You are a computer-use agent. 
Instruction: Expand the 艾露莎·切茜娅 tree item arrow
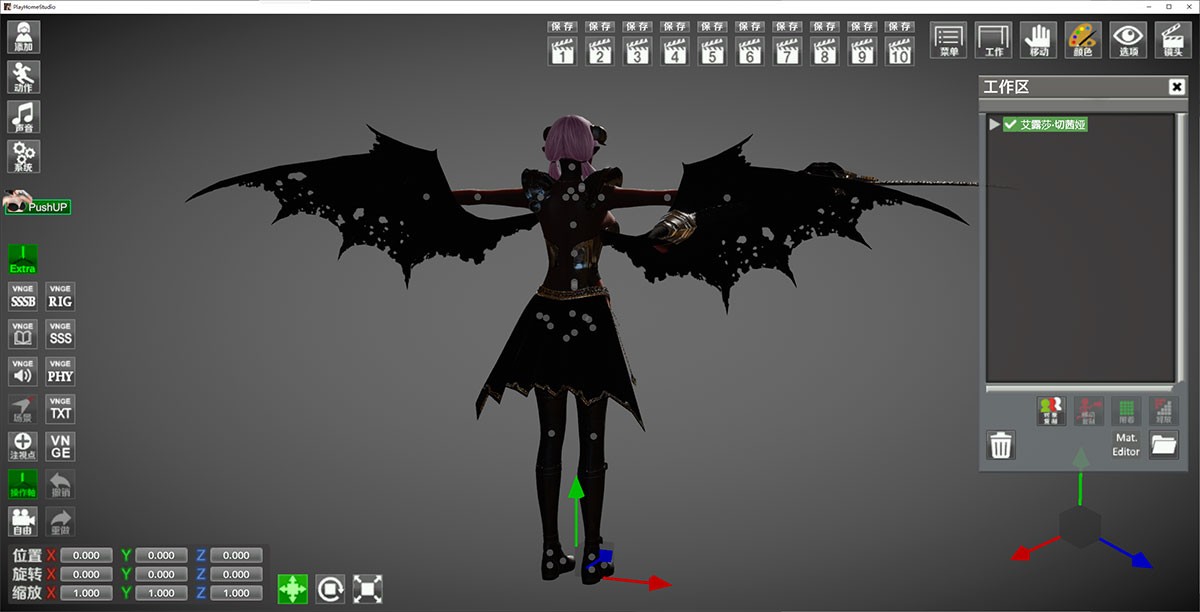click(x=994, y=125)
